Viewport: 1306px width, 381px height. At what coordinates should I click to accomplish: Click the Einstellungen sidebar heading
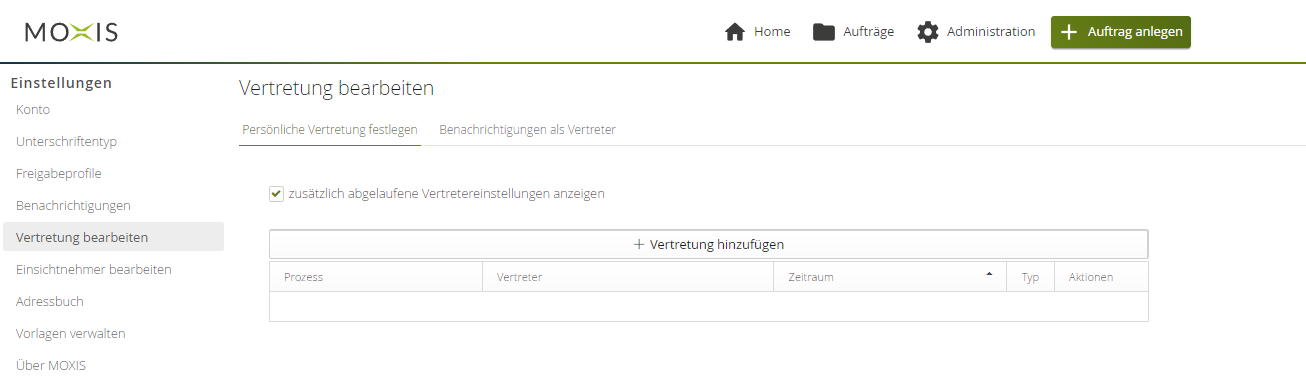pos(61,83)
